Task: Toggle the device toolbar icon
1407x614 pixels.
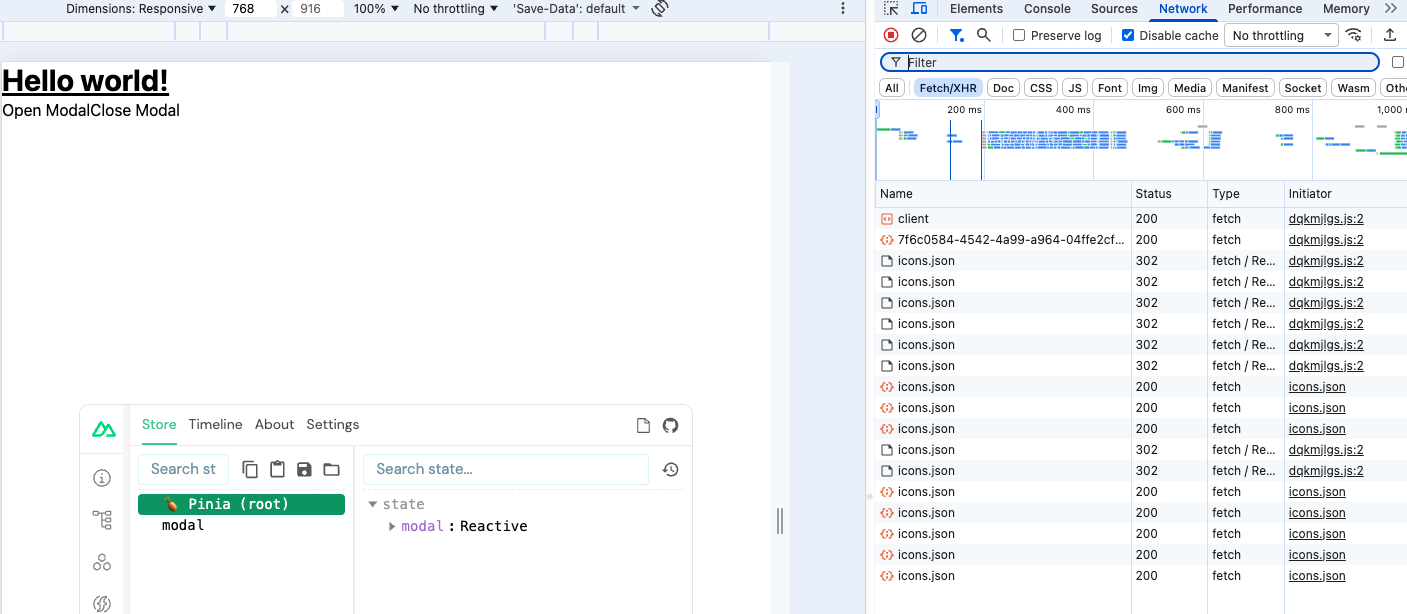Action: point(919,9)
